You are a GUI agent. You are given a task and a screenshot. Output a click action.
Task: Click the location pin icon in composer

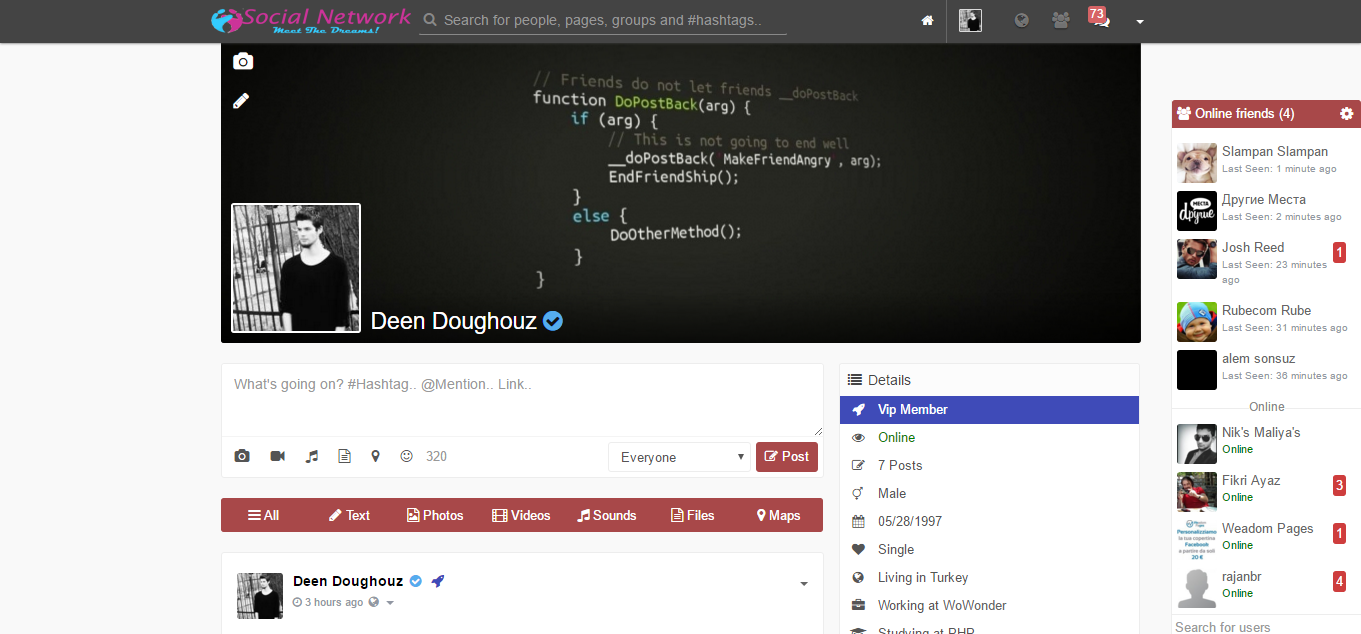[x=376, y=456]
